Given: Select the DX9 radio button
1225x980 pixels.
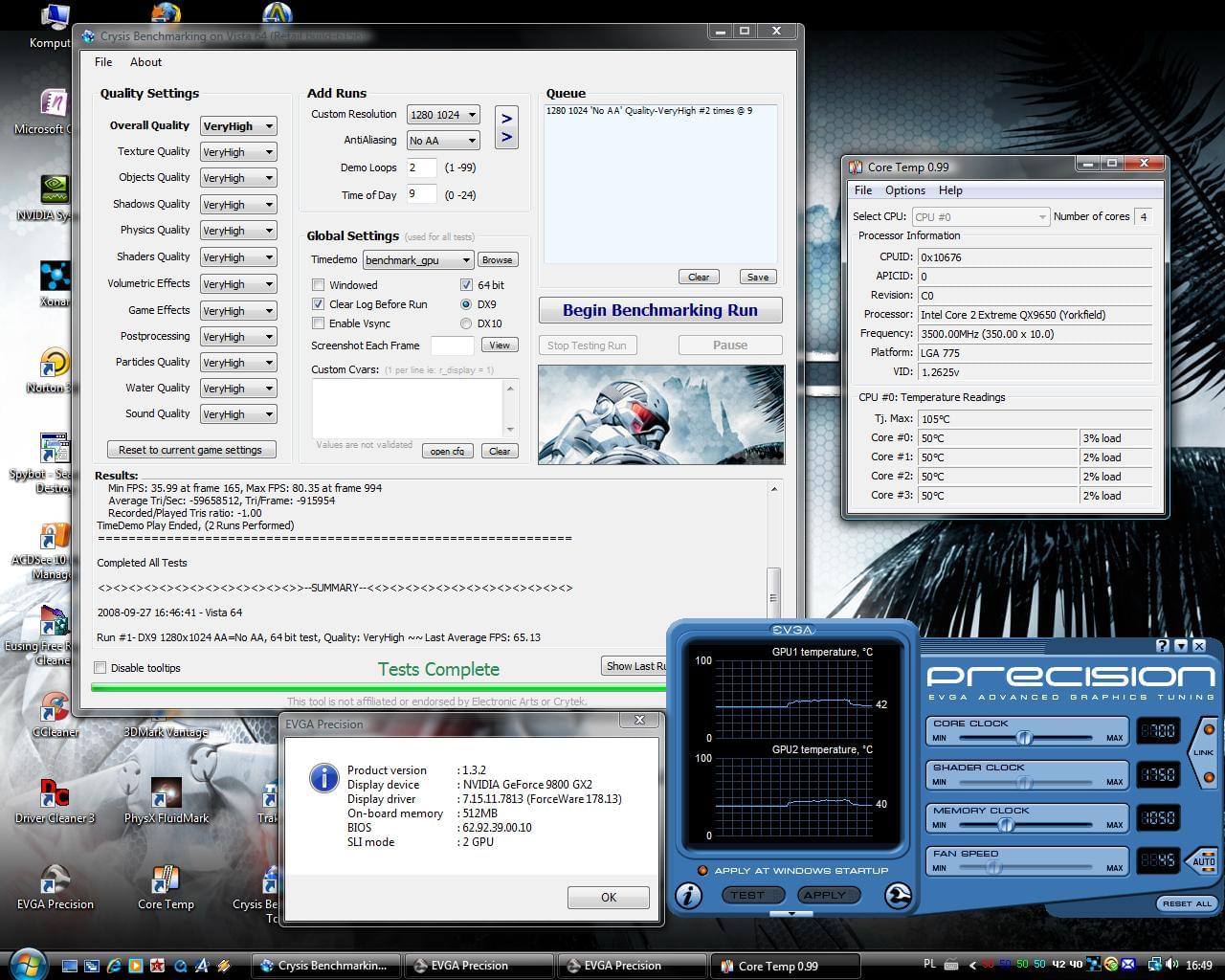Looking at the screenshot, I should (x=466, y=304).
